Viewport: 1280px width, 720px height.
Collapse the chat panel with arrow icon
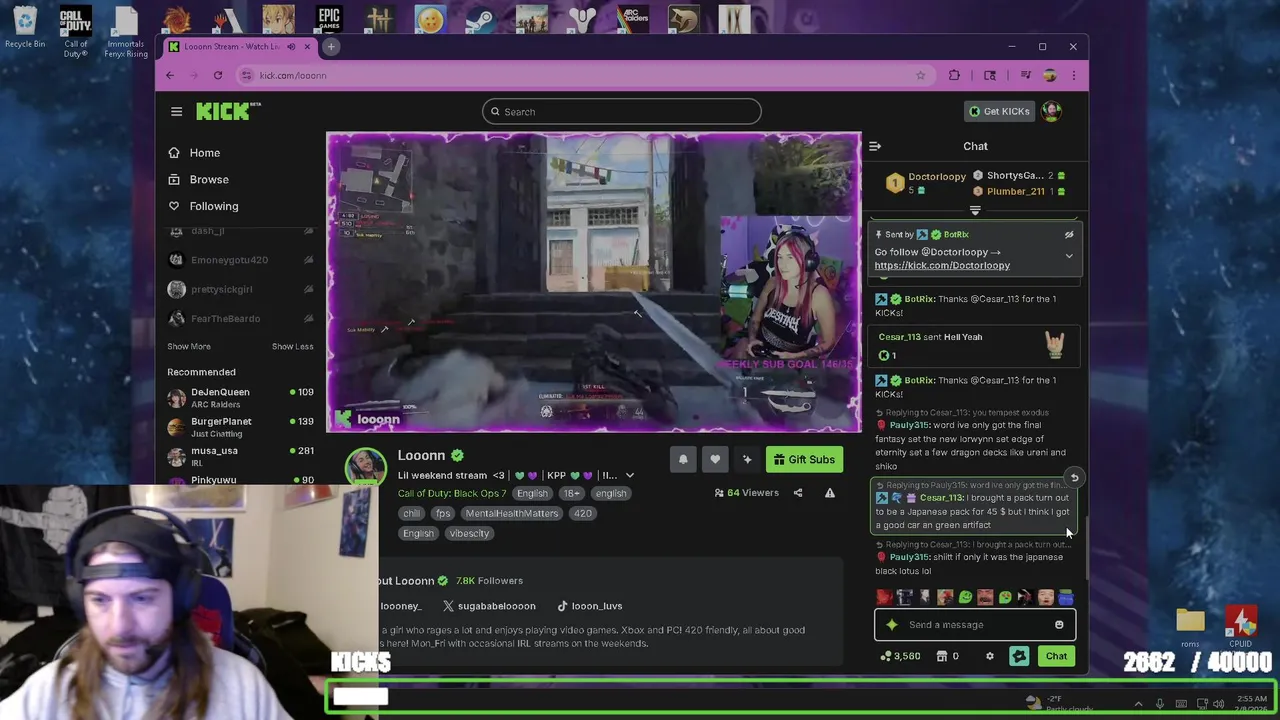pos(875,146)
